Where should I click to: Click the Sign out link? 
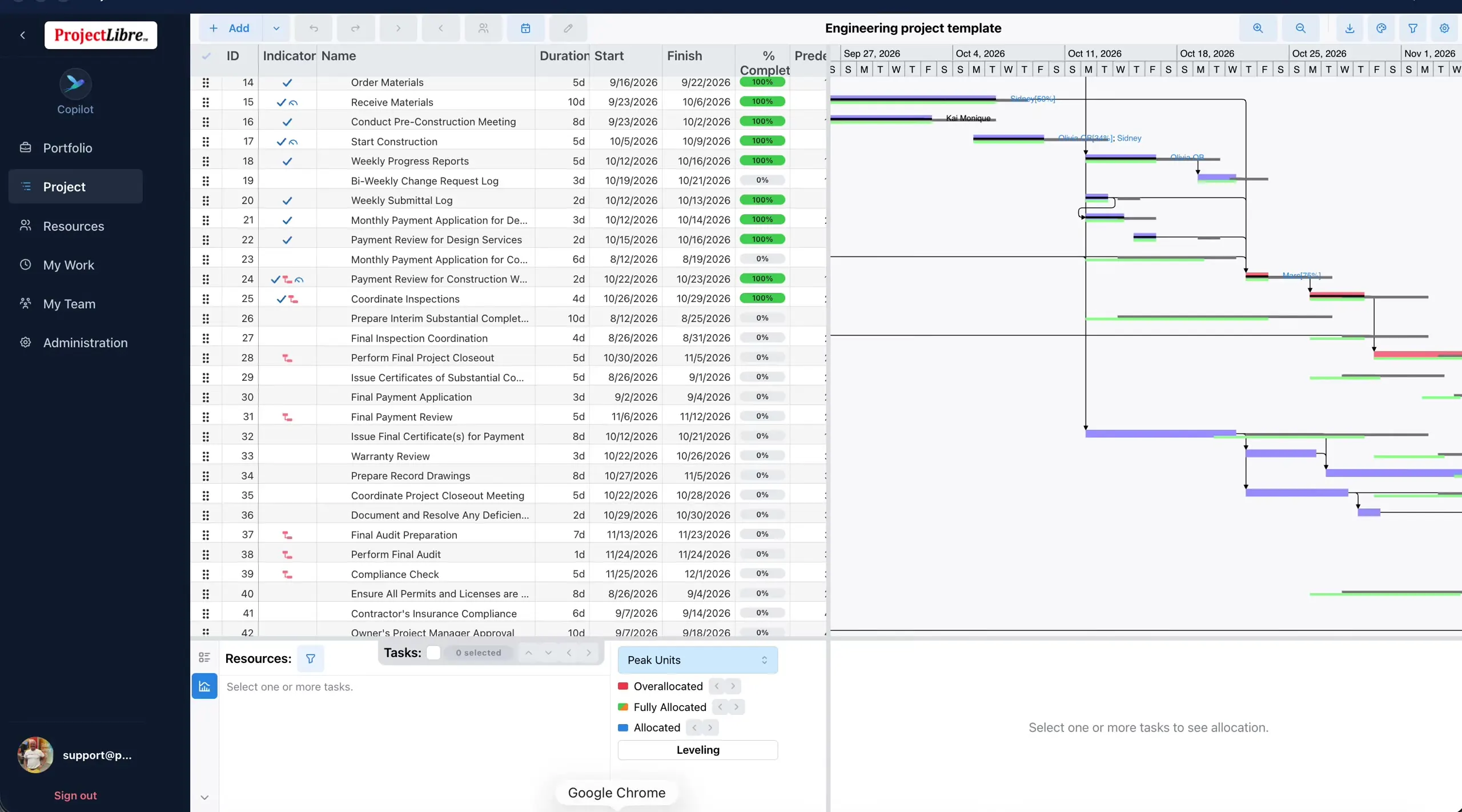(x=75, y=795)
